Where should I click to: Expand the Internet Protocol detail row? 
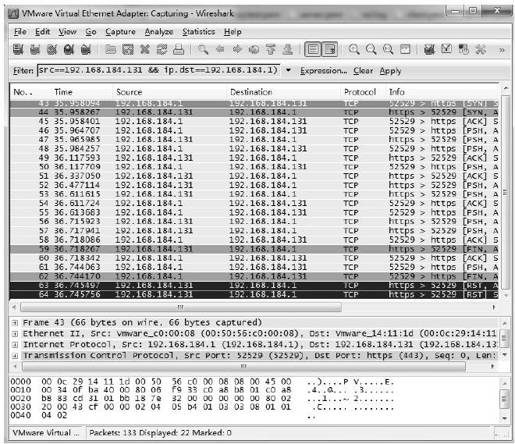(x=15, y=345)
